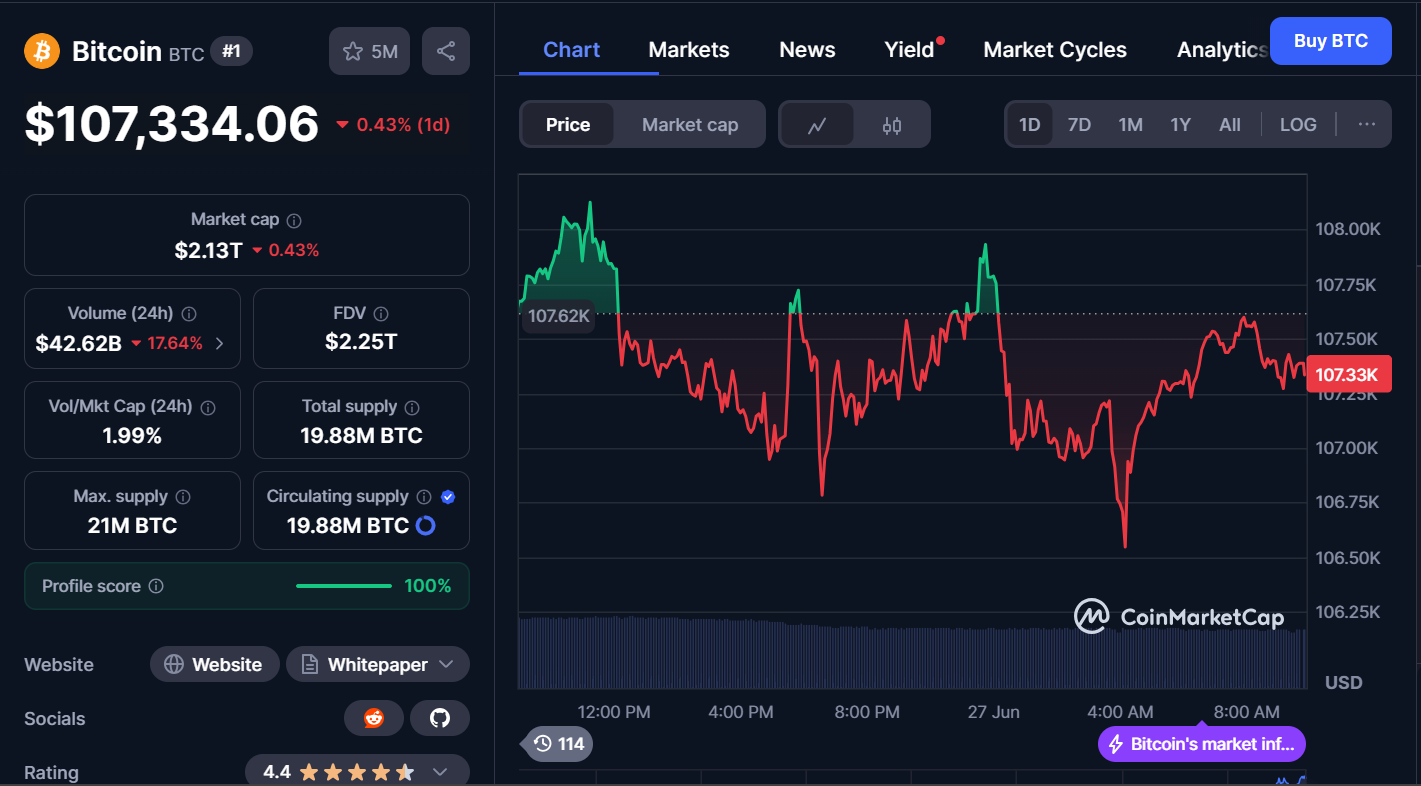Open the Website link button
Screen dimensions: 1421x786
[214, 664]
